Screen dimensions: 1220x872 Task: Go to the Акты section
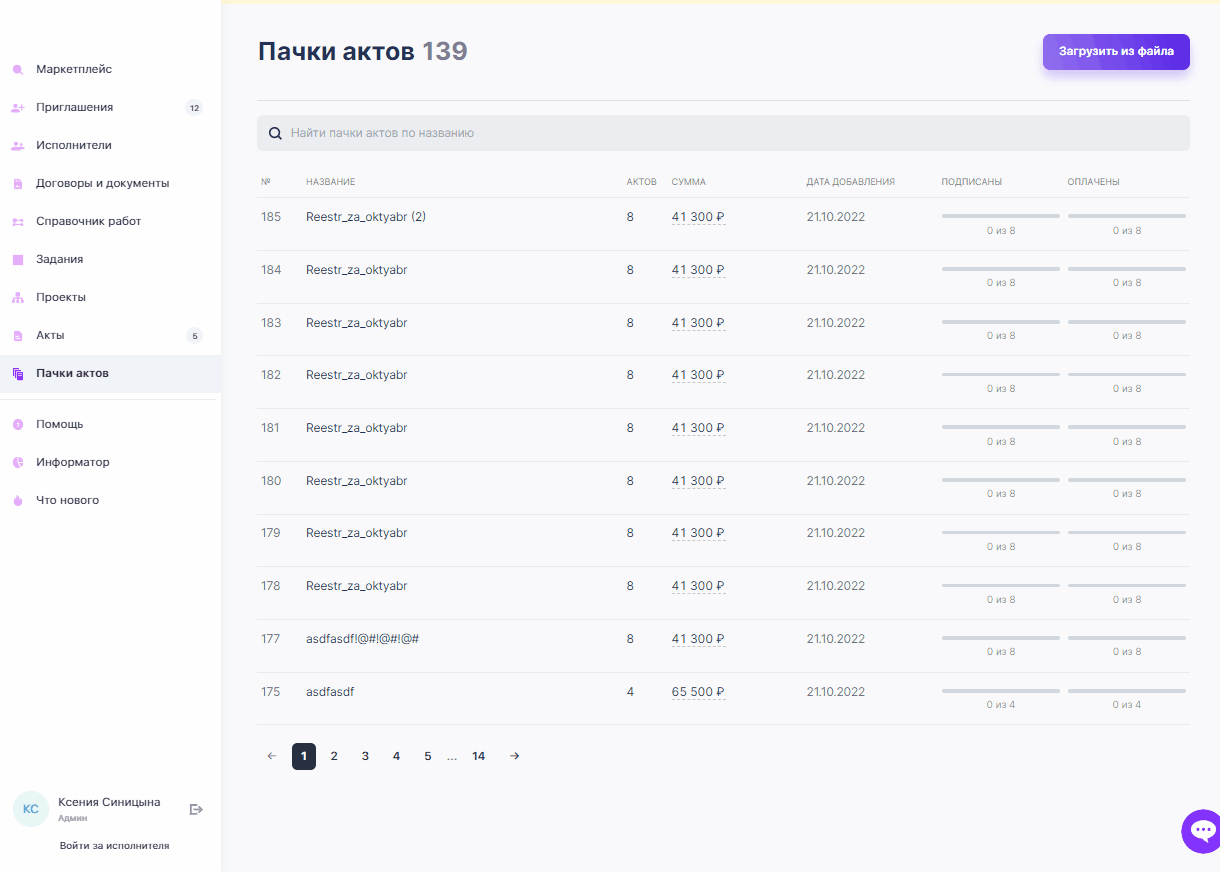pyautogui.click(x=50, y=336)
